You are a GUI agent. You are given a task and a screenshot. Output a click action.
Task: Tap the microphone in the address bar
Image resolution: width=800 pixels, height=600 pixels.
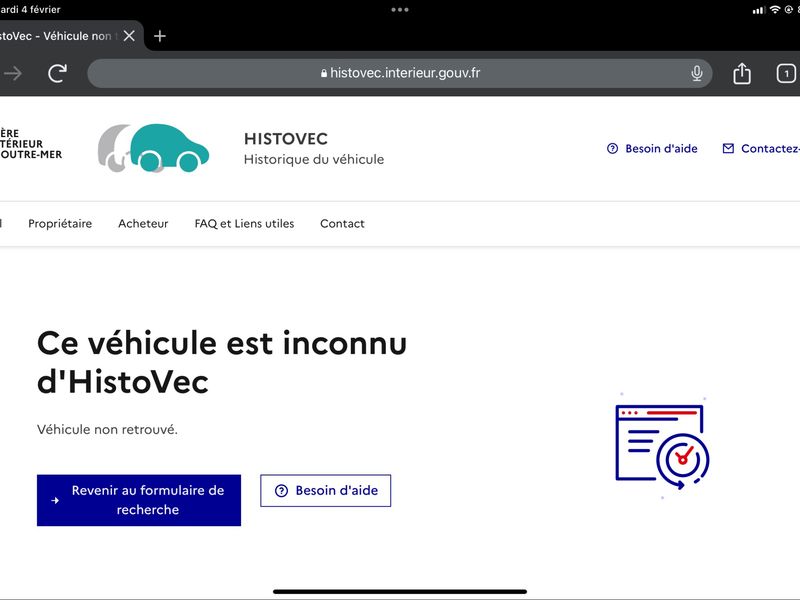pos(696,73)
